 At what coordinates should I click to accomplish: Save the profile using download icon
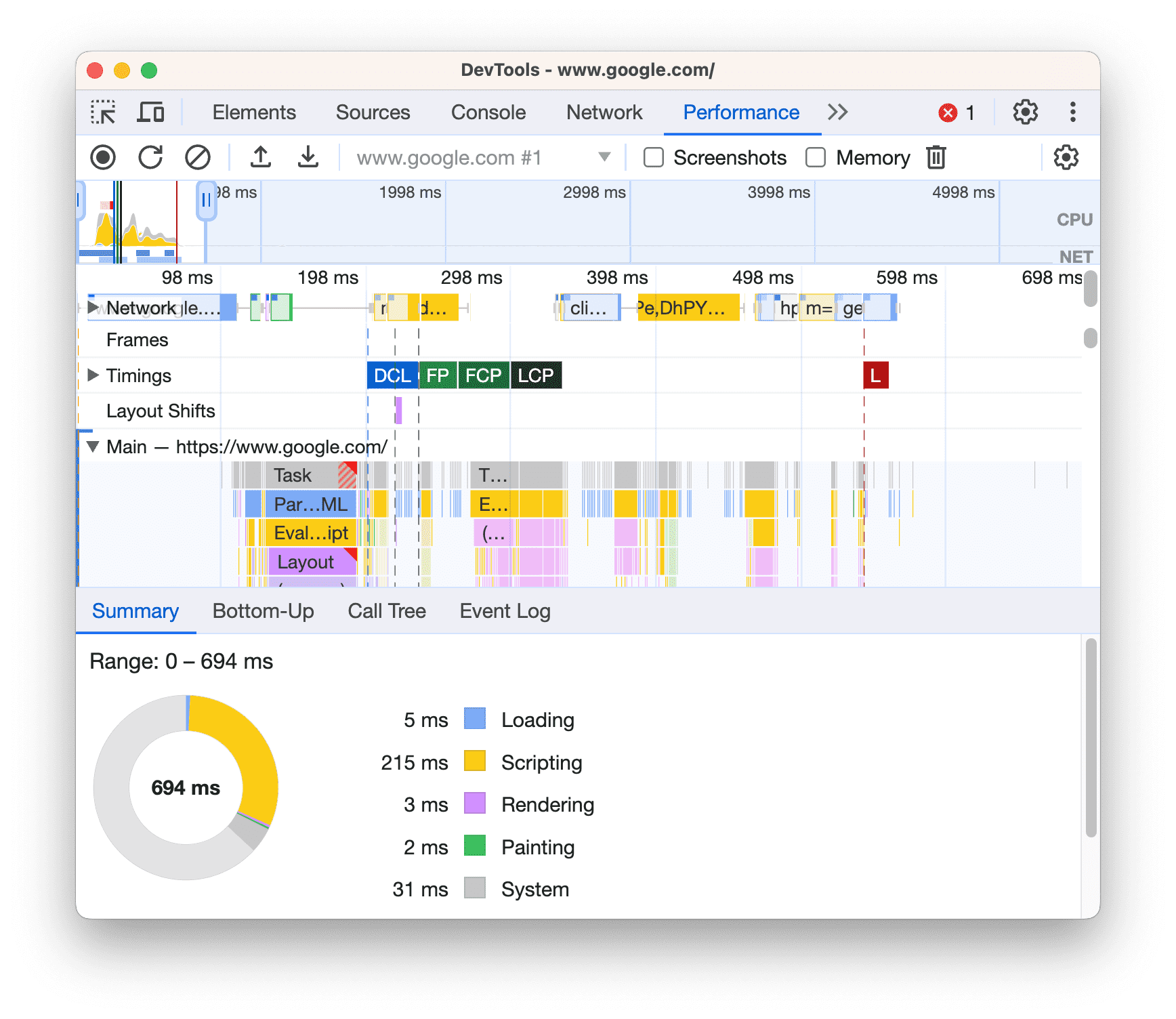coord(308,157)
